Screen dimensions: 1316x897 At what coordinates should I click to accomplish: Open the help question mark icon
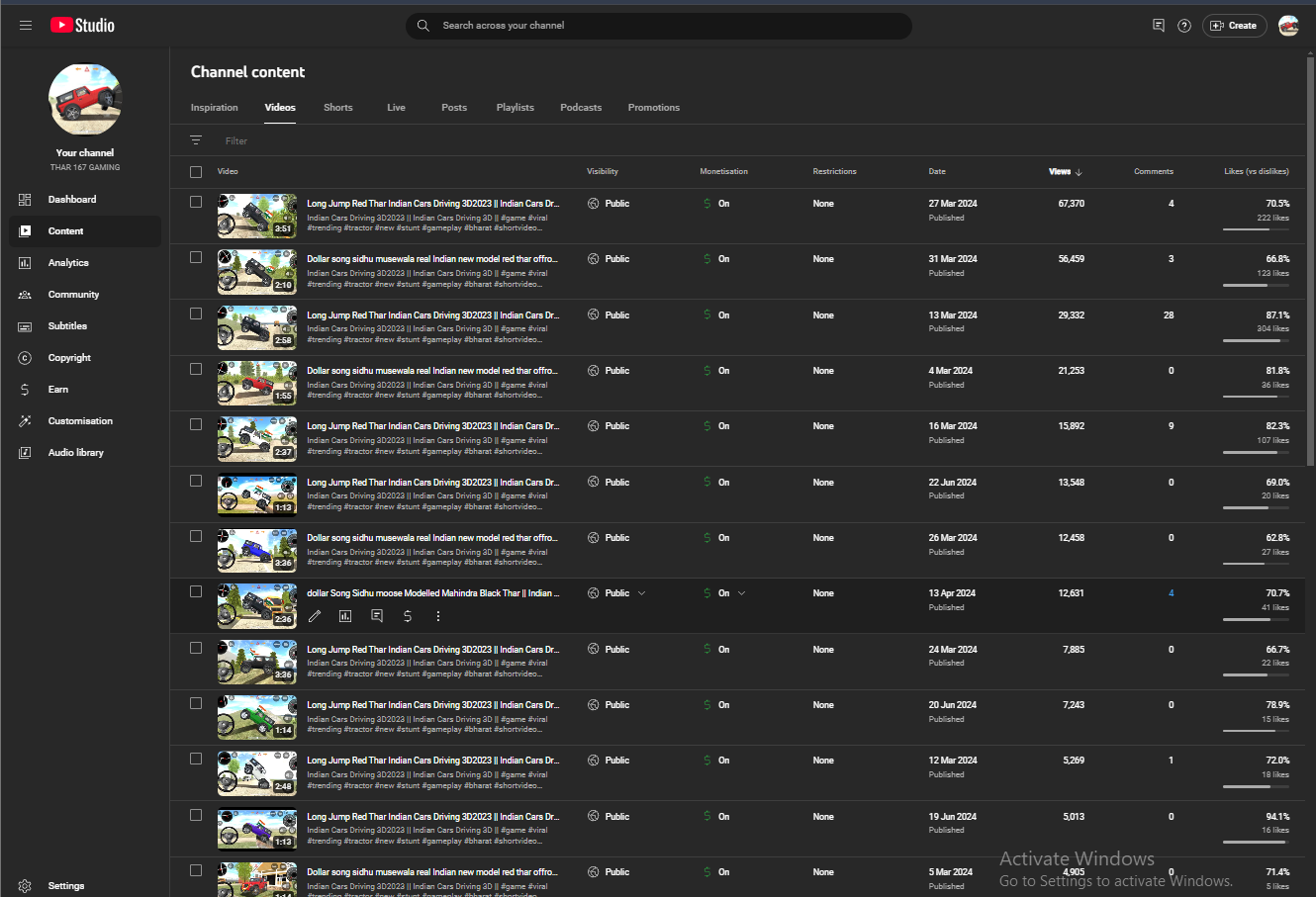(x=1184, y=26)
